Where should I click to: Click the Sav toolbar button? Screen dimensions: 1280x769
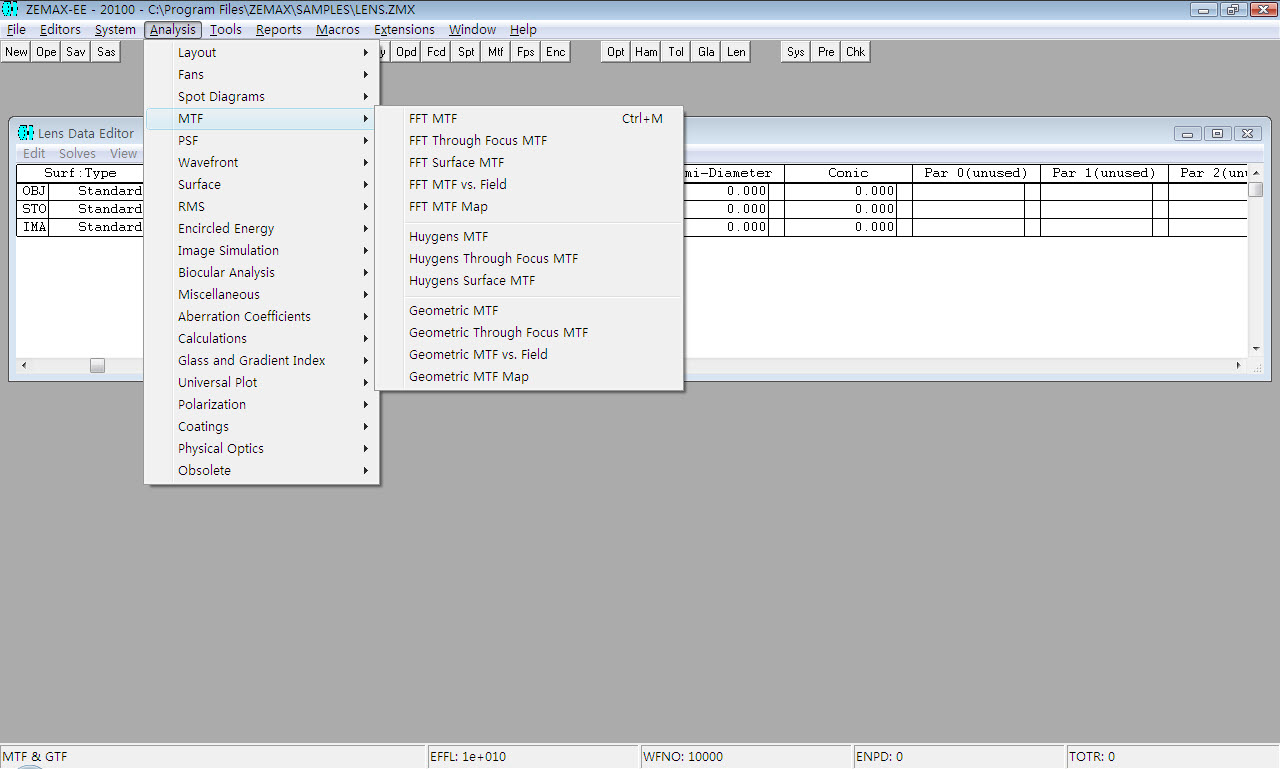77,52
